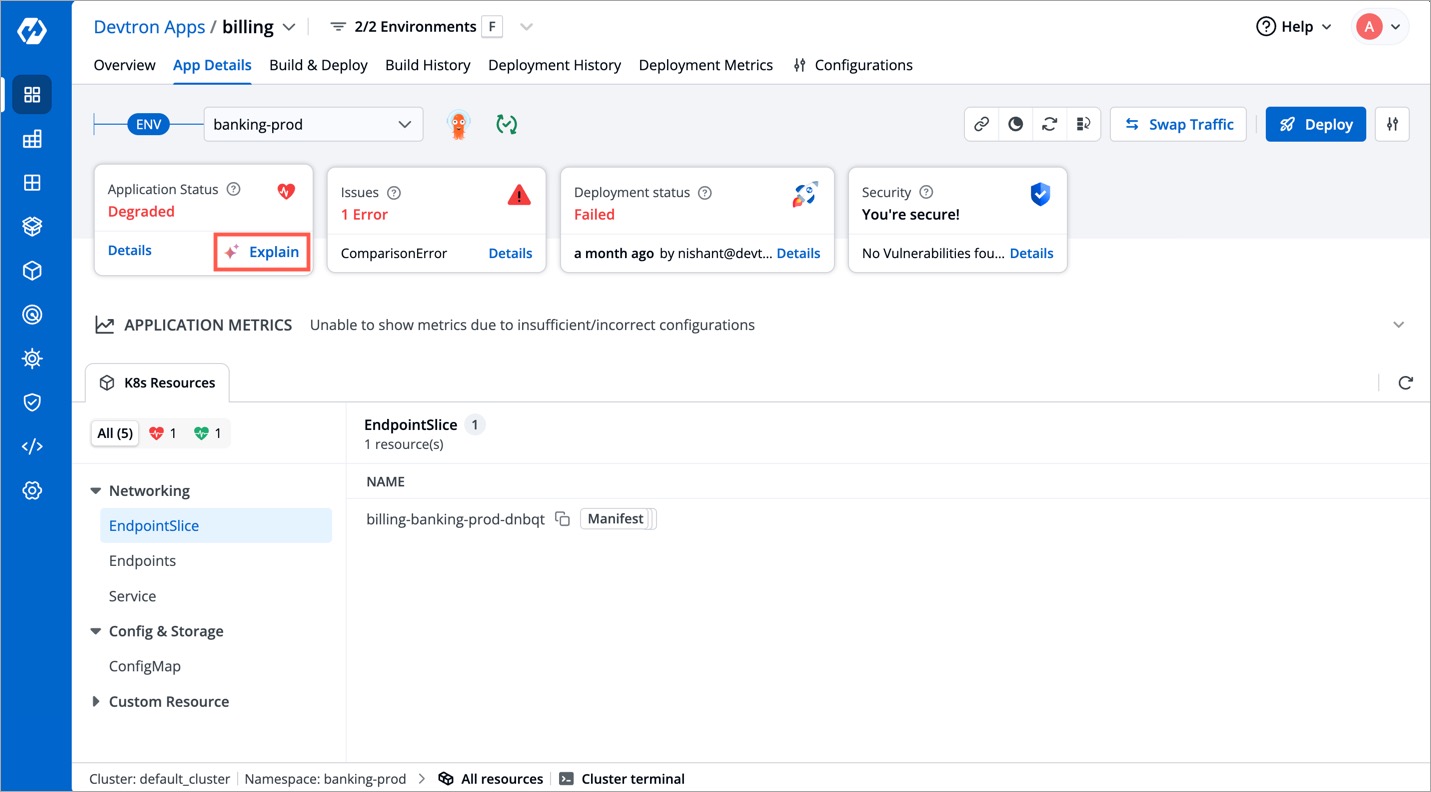Viewport: 1431px width, 792px height.
Task: Open the banking-prod environment dropdown
Action: point(313,124)
